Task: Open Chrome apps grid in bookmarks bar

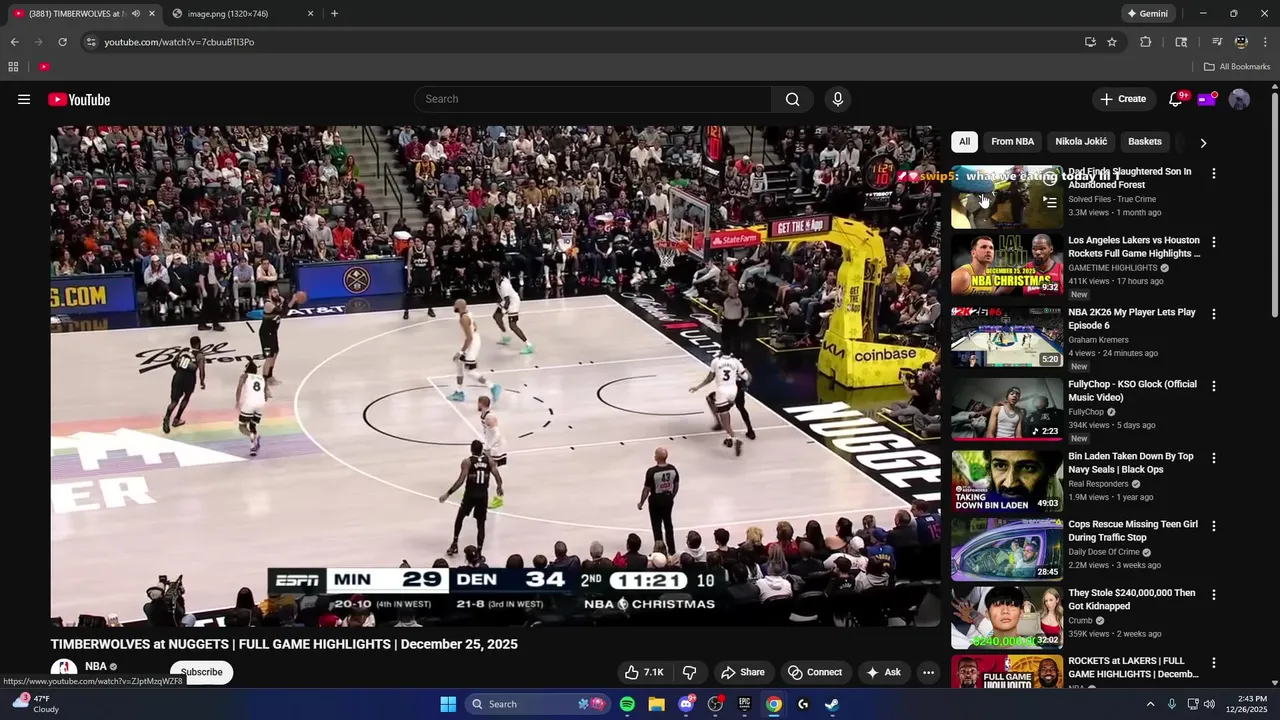Action: [x=13, y=67]
